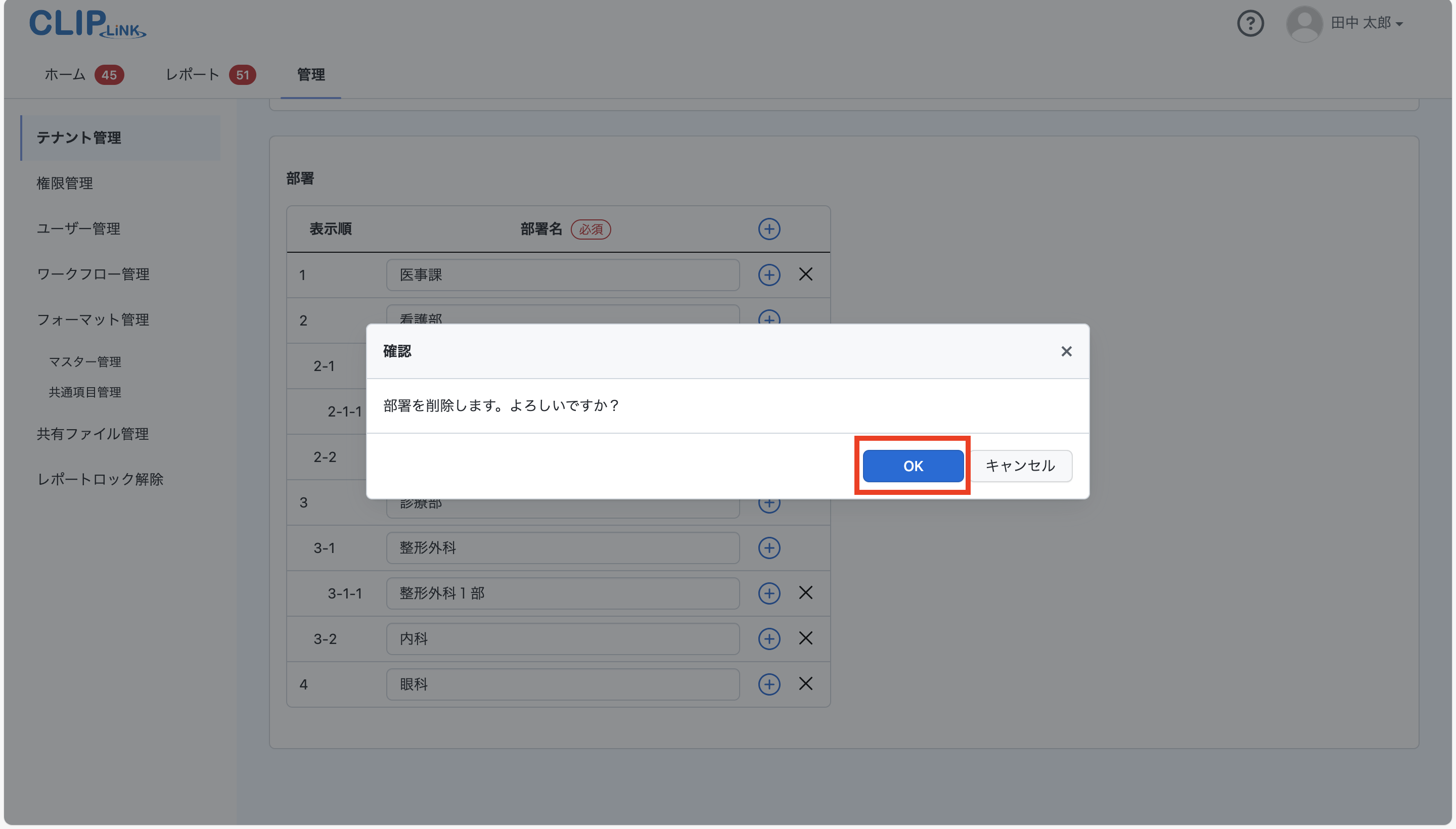Click the help question mark icon
The width and height of the screenshot is (1456, 829).
[1250, 24]
